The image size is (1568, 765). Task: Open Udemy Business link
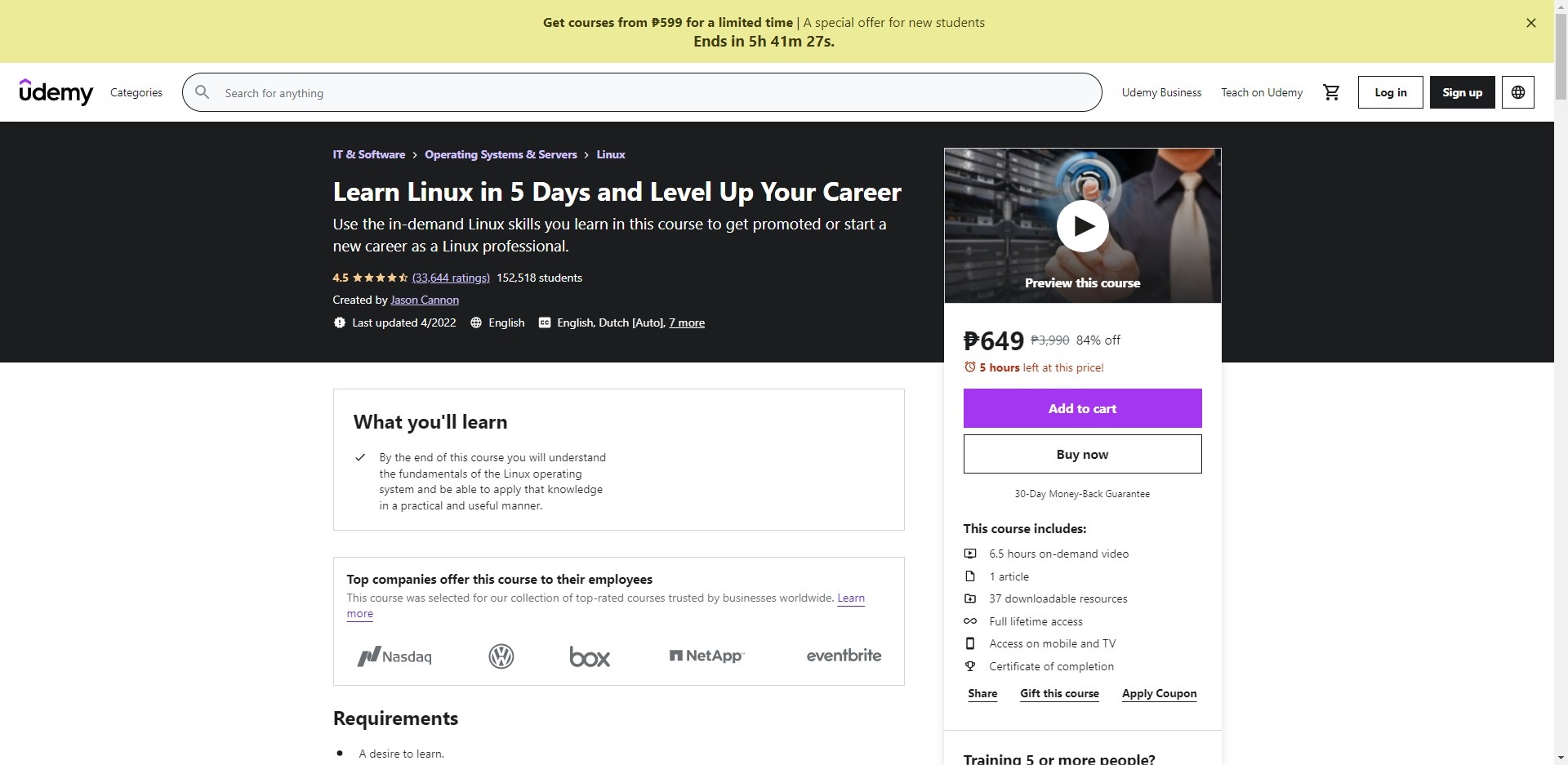1161,92
